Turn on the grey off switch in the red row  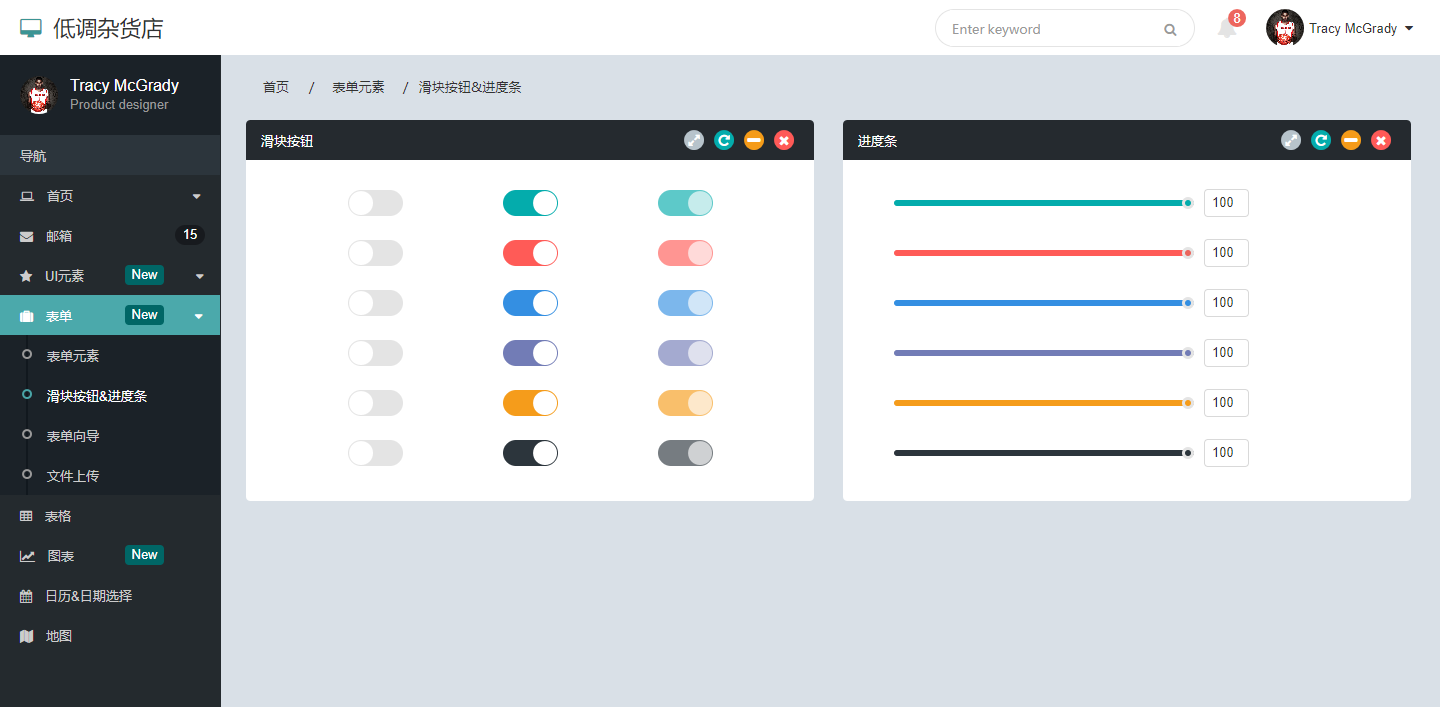pos(375,253)
